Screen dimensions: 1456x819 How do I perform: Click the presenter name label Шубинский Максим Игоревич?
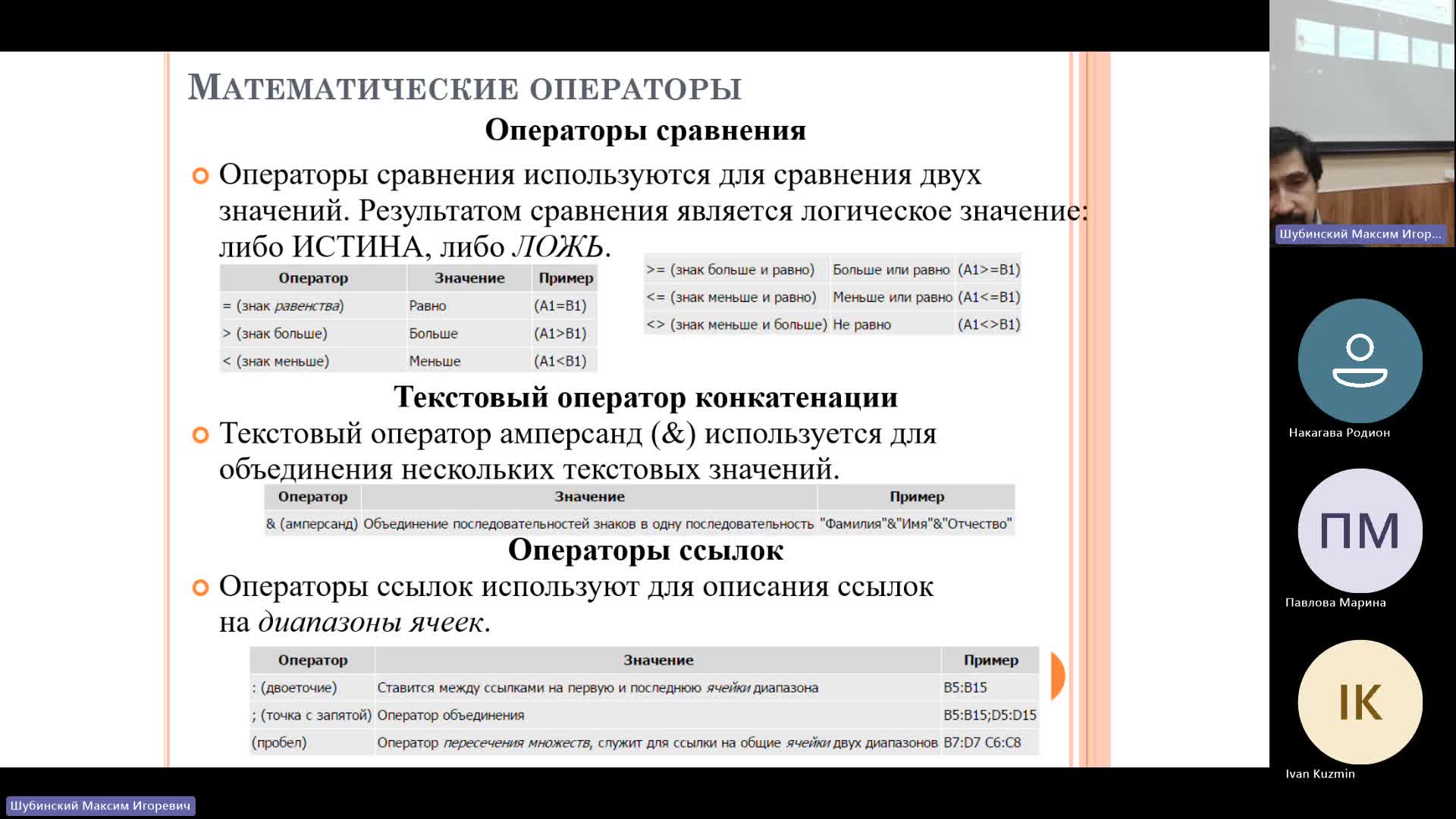[100, 805]
